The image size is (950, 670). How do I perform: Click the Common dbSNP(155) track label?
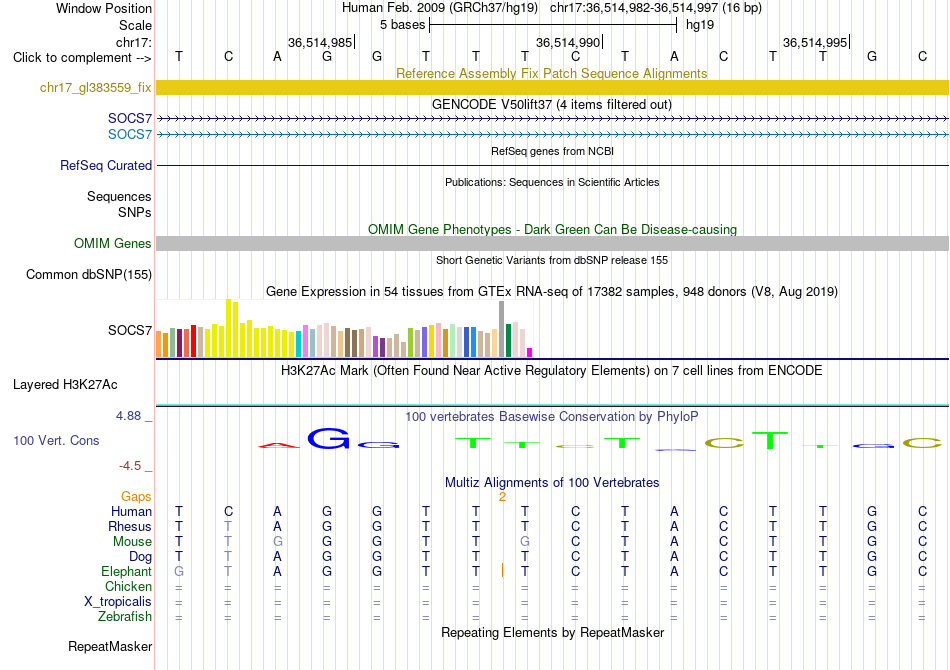[x=88, y=274]
